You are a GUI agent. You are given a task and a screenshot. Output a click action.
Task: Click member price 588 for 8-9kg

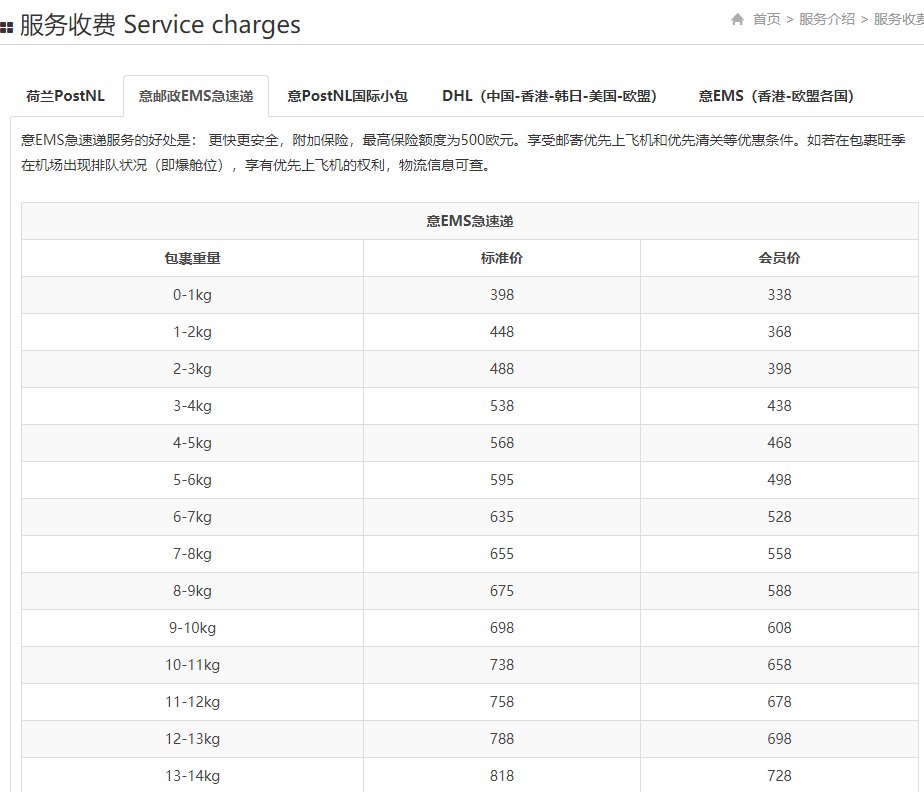pos(779,591)
